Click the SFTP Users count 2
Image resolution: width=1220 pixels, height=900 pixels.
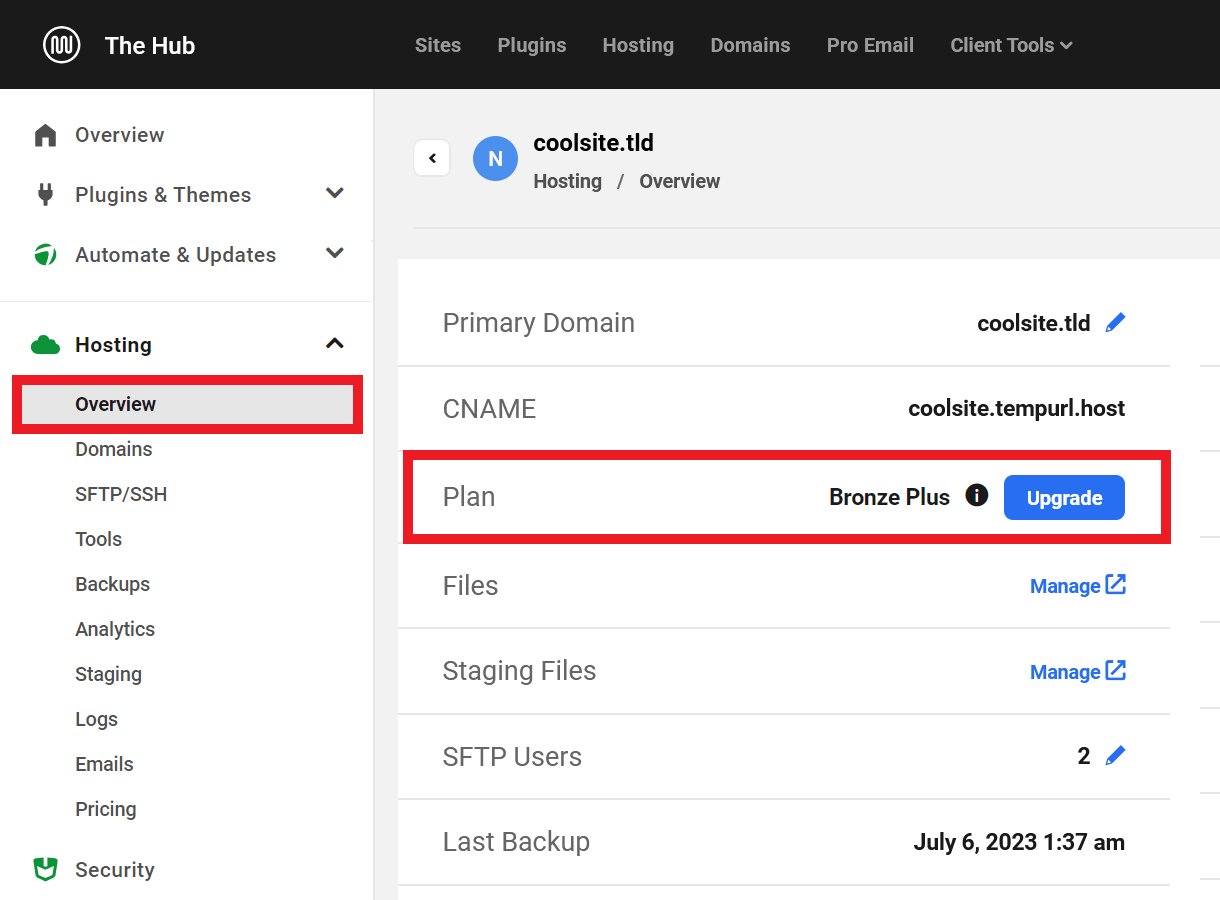1084,756
